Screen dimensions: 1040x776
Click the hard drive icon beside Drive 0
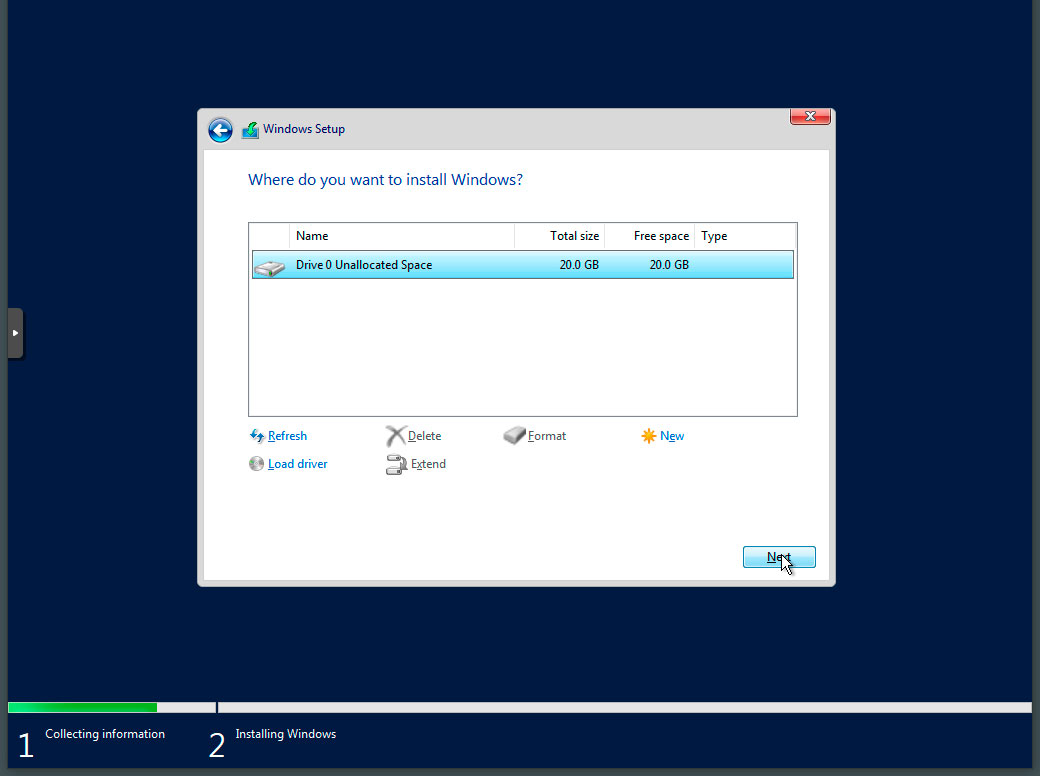tap(269, 265)
